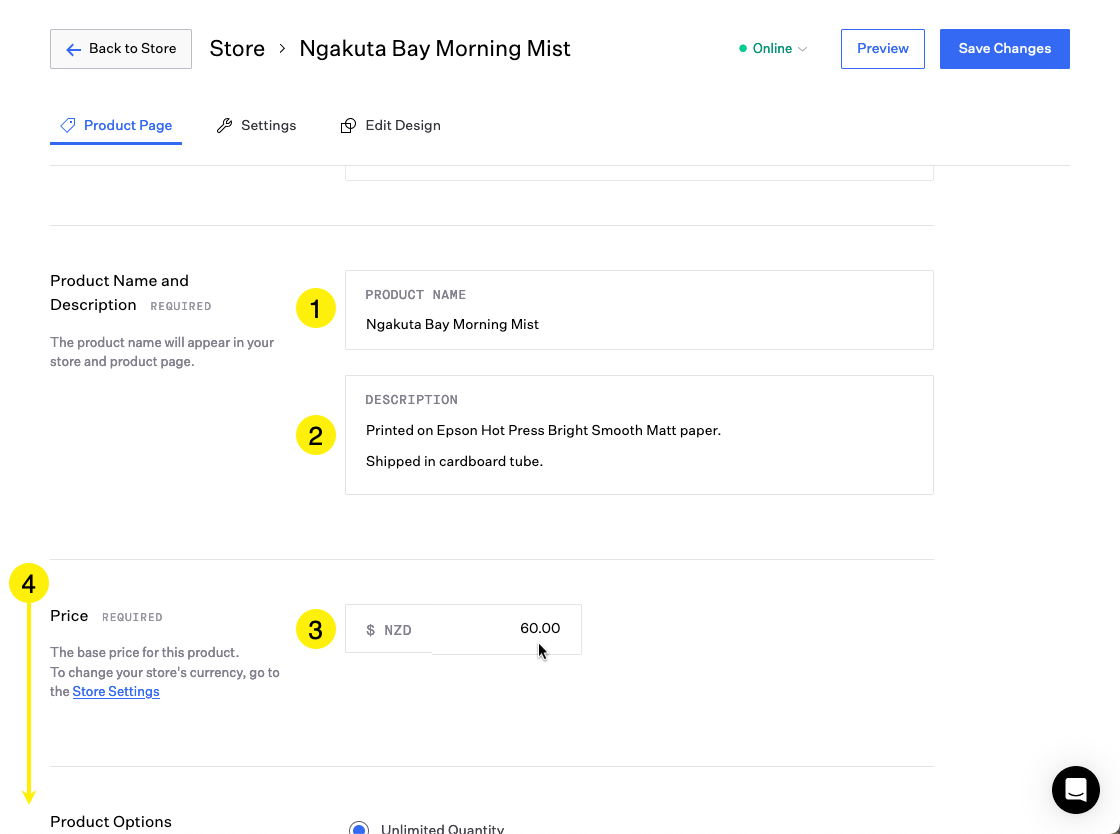This screenshot has width=1120, height=834.
Task: Click the tag icon on Product Page tab
Action: coord(68,125)
